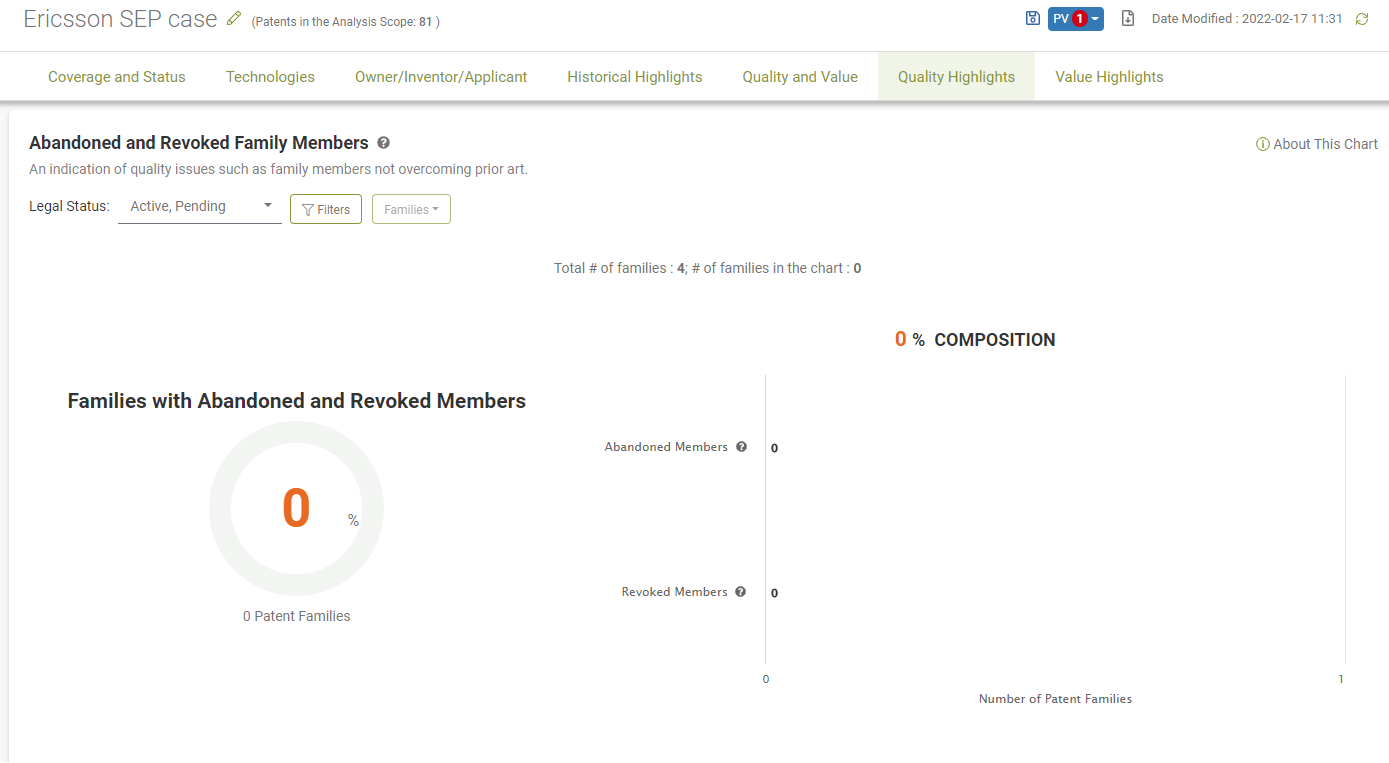
Task: Click the 0 percent donut chart
Action: click(296, 509)
